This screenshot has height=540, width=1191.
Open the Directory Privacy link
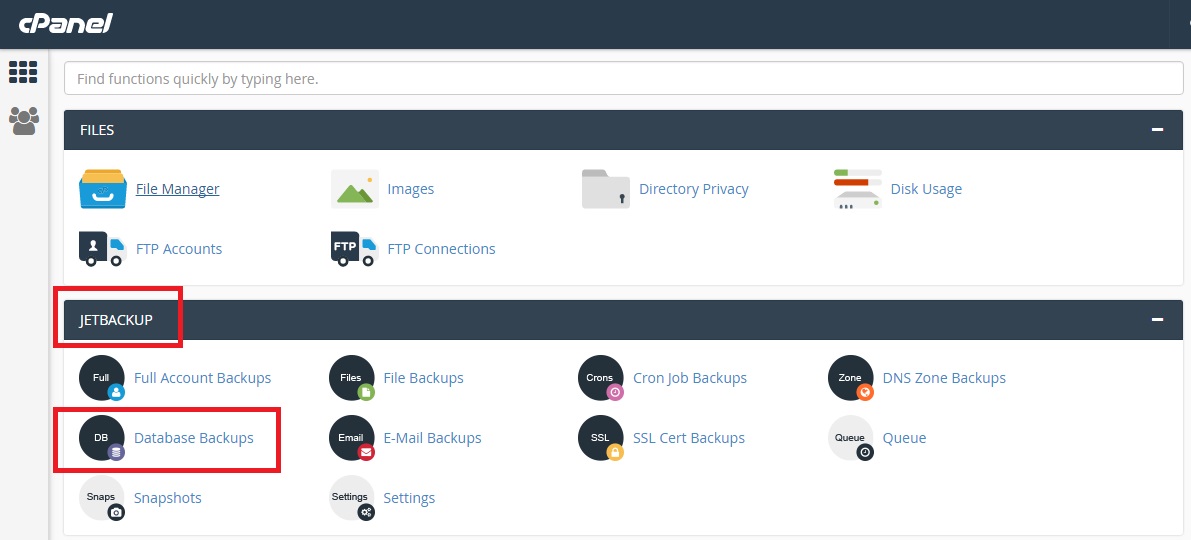click(694, 189)
